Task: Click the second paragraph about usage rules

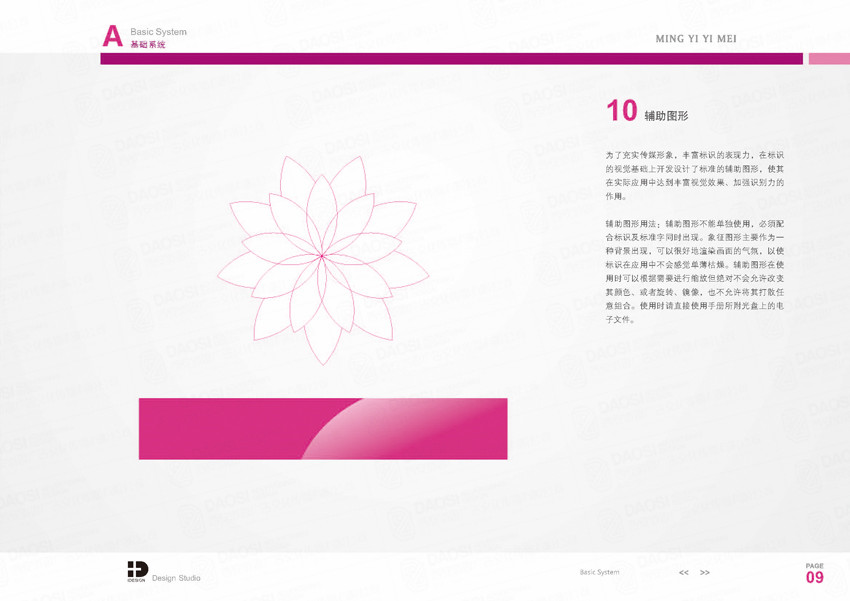Action: coord(694,270)
